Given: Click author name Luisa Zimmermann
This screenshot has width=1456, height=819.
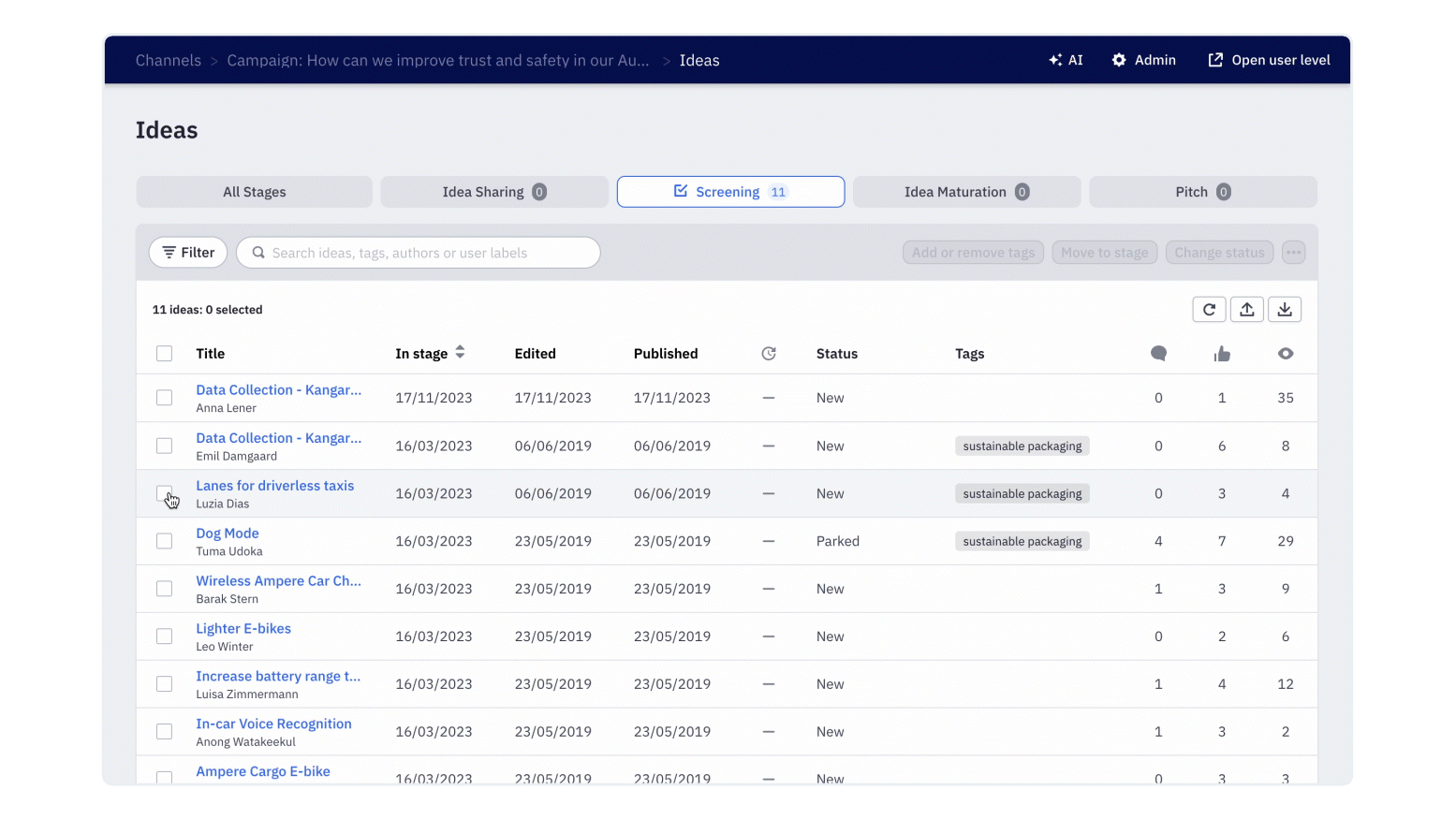Looking at the screenshot, I should coord(247,695).
